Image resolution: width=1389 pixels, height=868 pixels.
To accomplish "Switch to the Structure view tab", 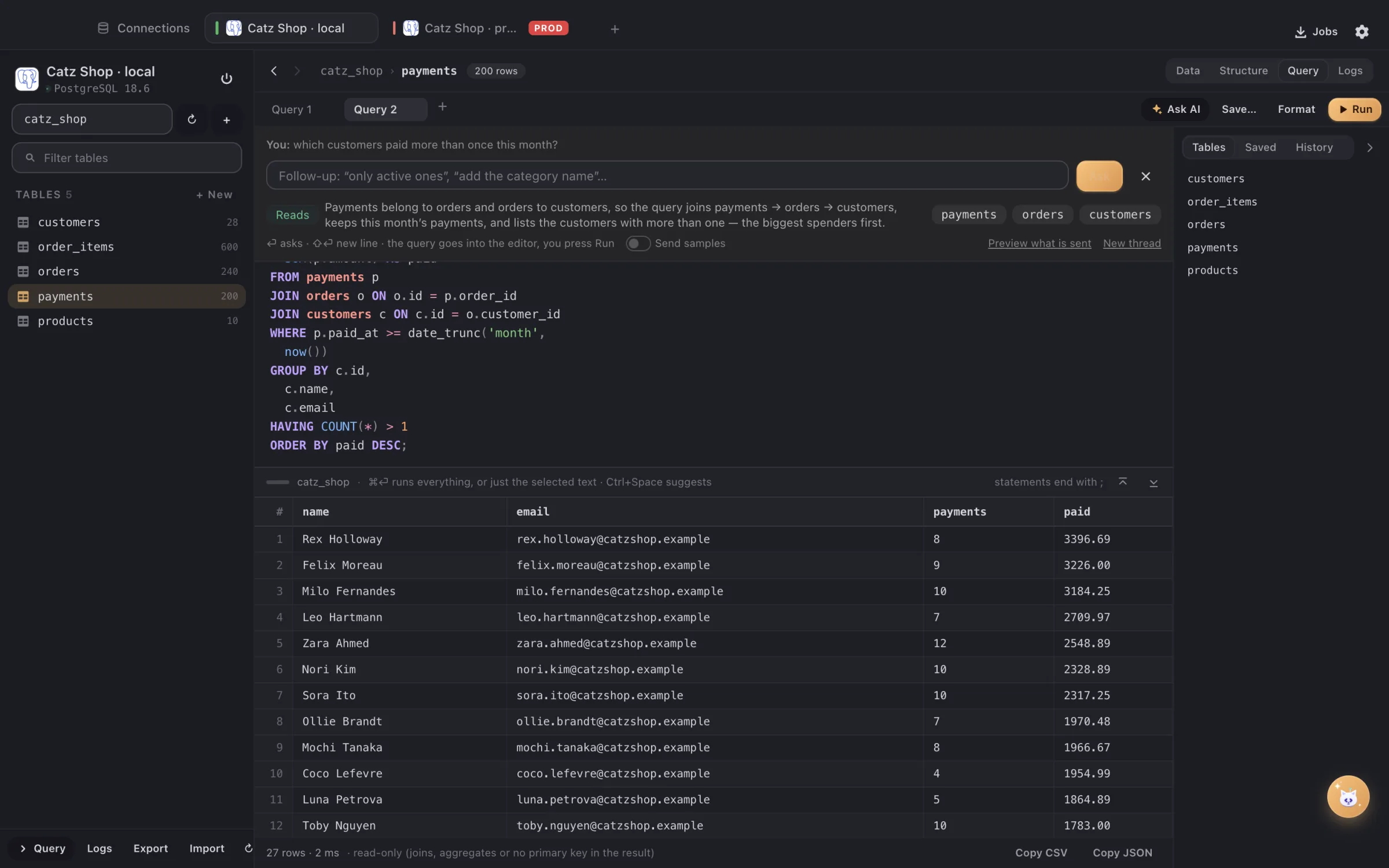I will (1243, 71).
